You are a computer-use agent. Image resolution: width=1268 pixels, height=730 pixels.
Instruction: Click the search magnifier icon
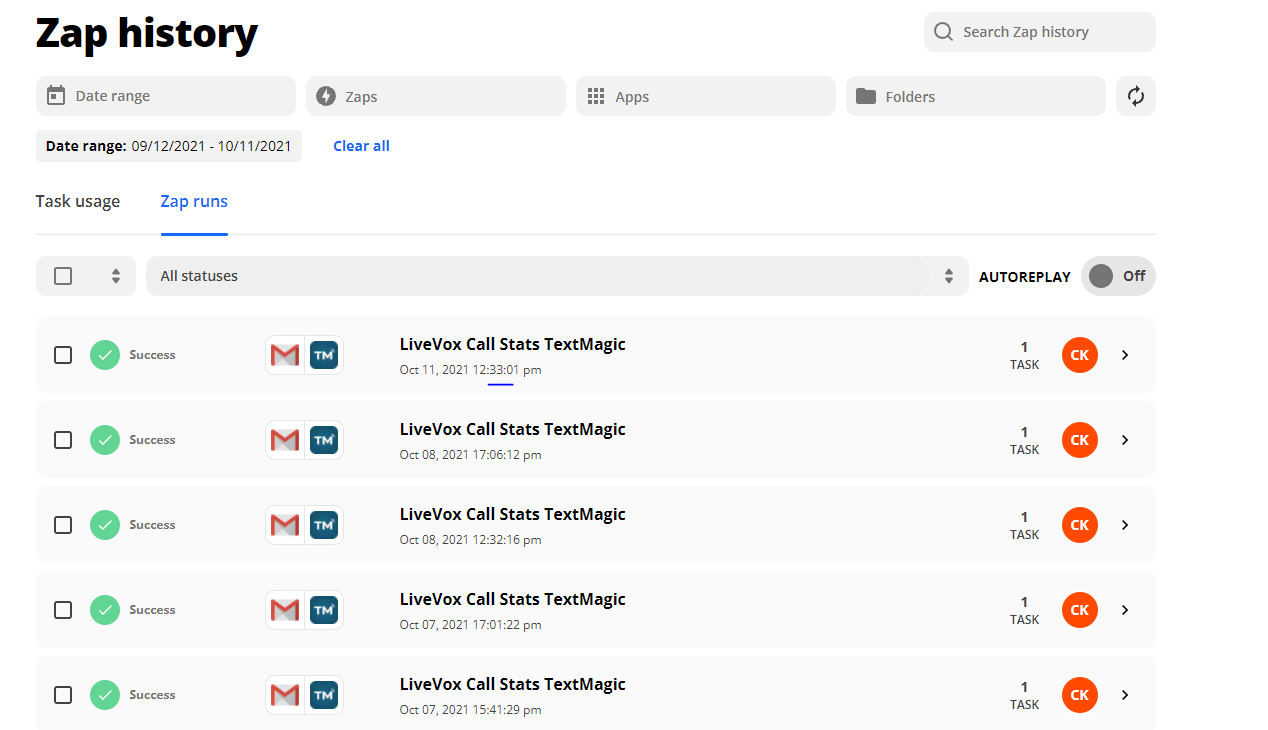pos(943,32)
